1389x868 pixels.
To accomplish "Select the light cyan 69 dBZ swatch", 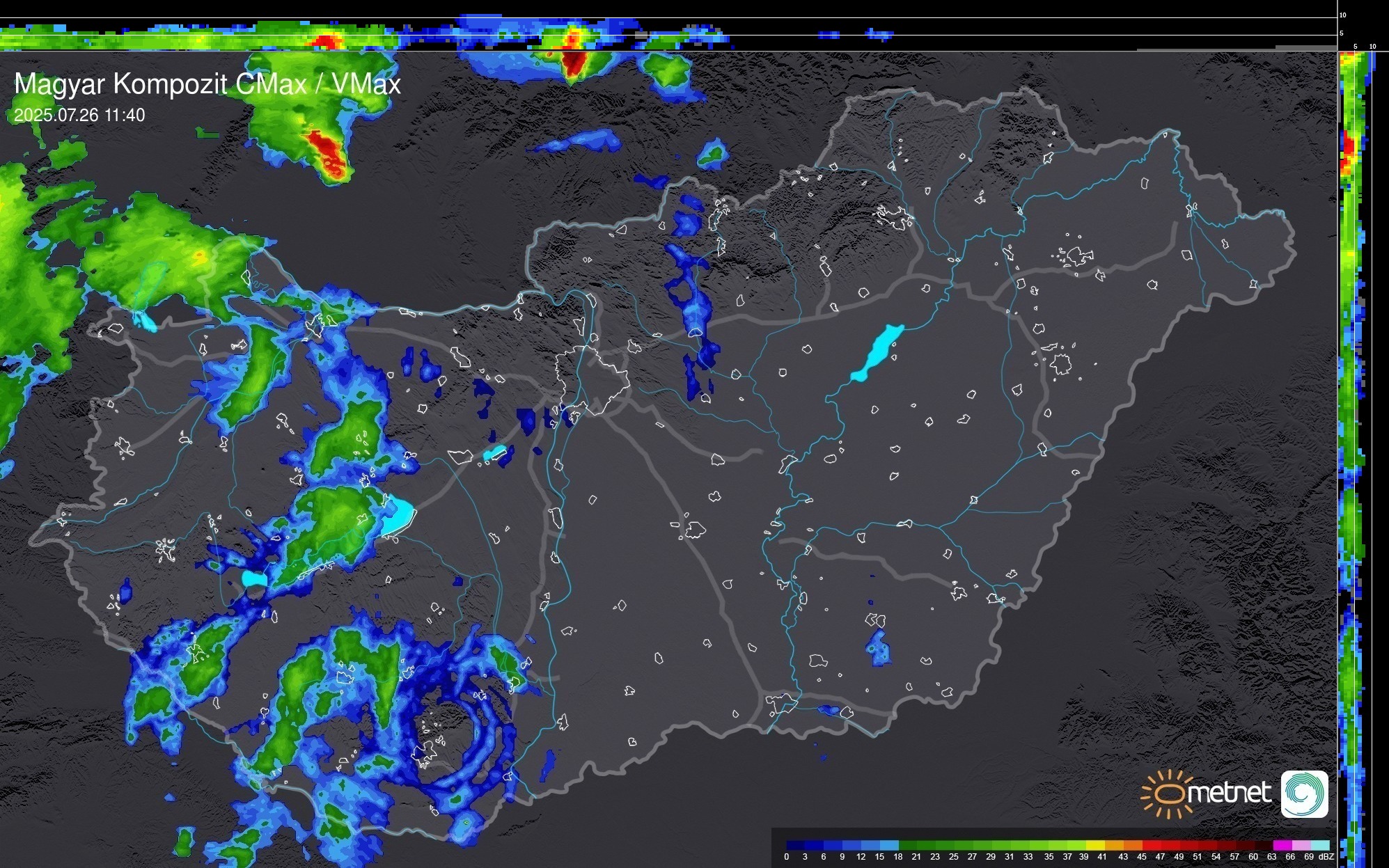I will [x=1319, y=845].
